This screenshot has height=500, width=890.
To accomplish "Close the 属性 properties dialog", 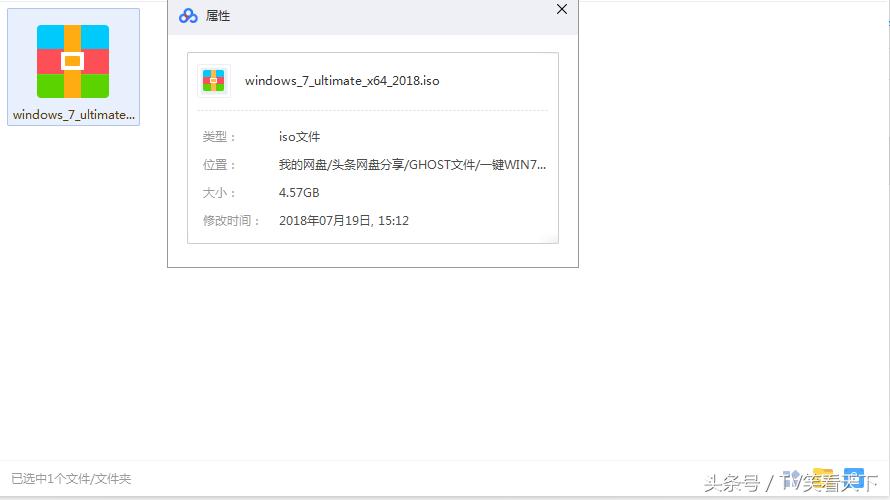I will (x=562, y=9).
